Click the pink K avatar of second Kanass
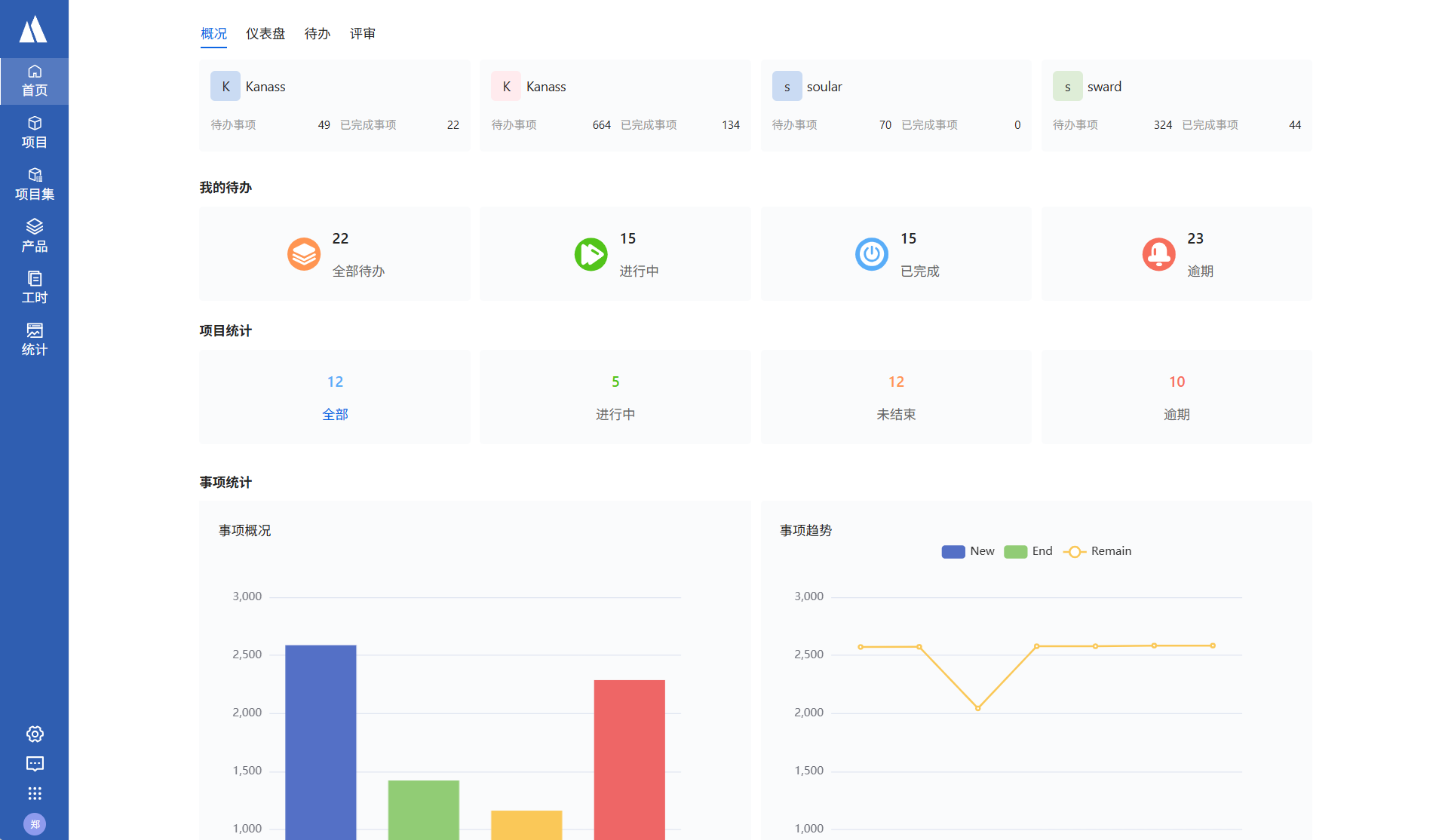Screen dimensions: 1442x840 tap(506, 87)
